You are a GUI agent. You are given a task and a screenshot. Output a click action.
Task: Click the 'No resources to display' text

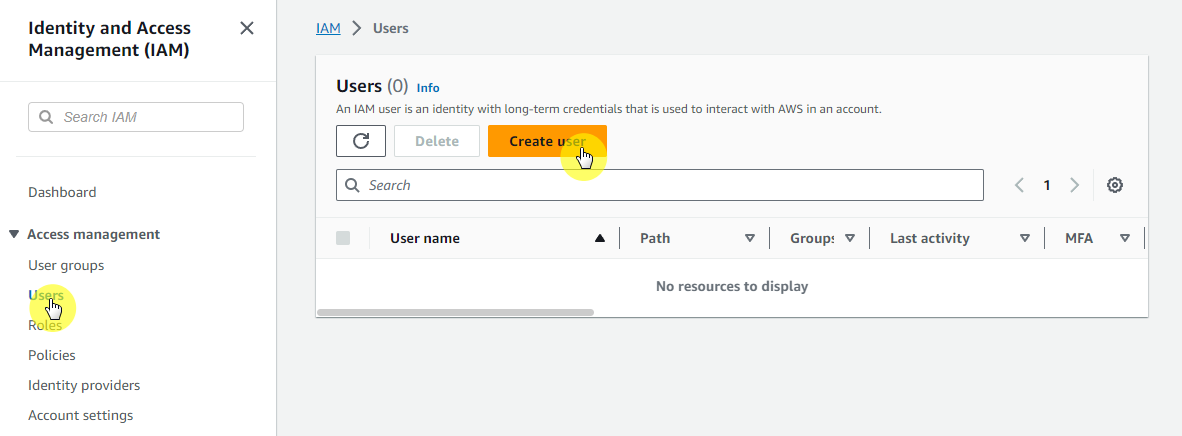(732, 287)
